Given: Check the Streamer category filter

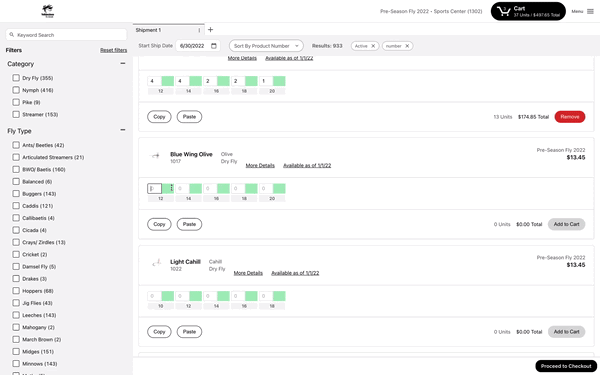Looking at the screenshot, I should point(16,114).
